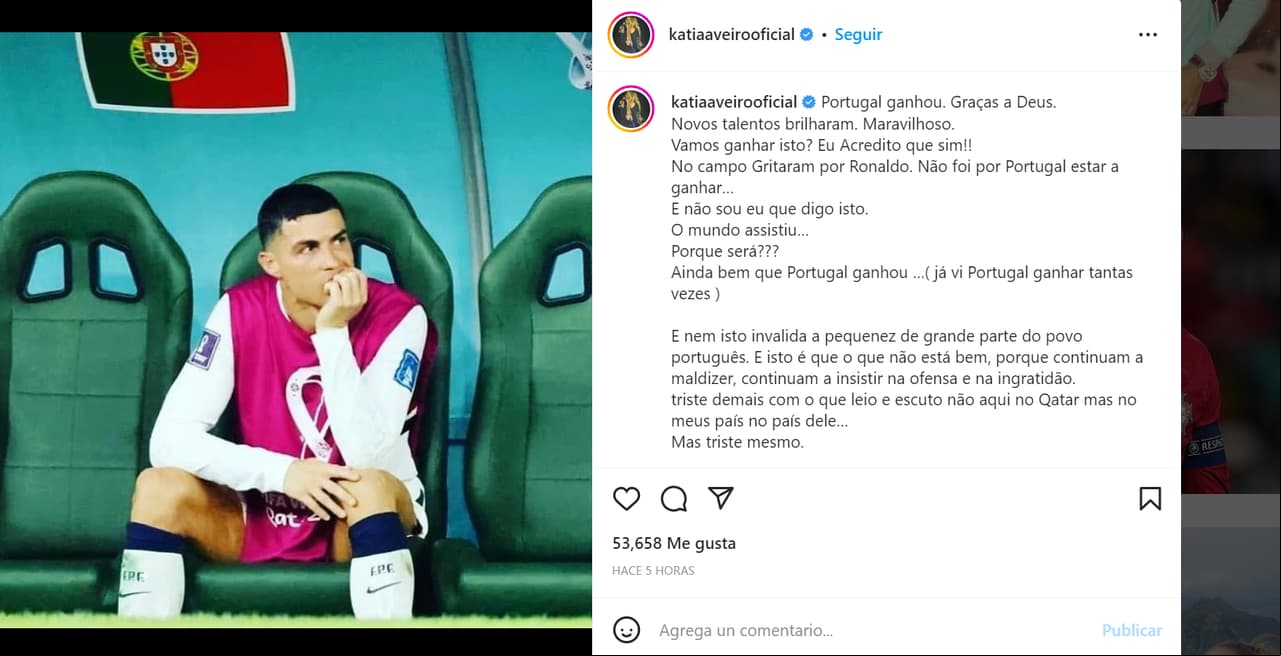Click the verified badge next to caption username
The width and height of the screenshot is (1281, 656).
pos(809,102)
